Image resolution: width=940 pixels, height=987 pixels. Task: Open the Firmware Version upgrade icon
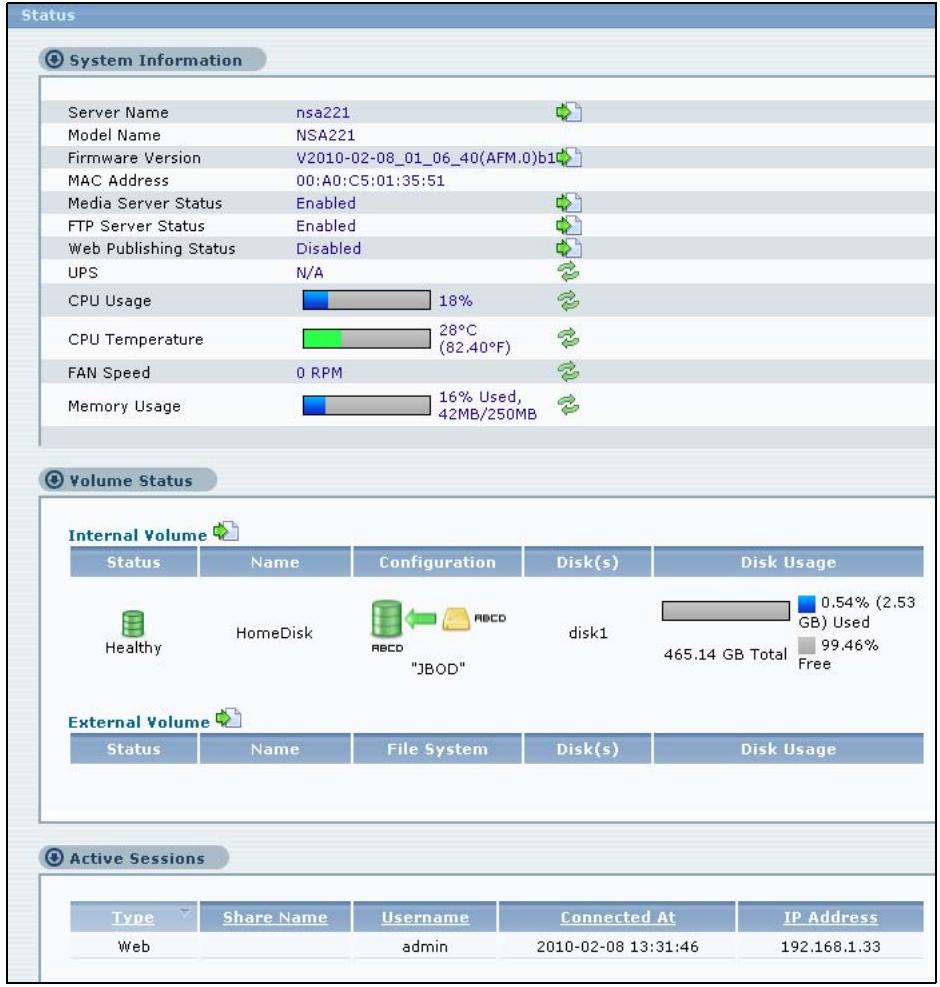569,157
